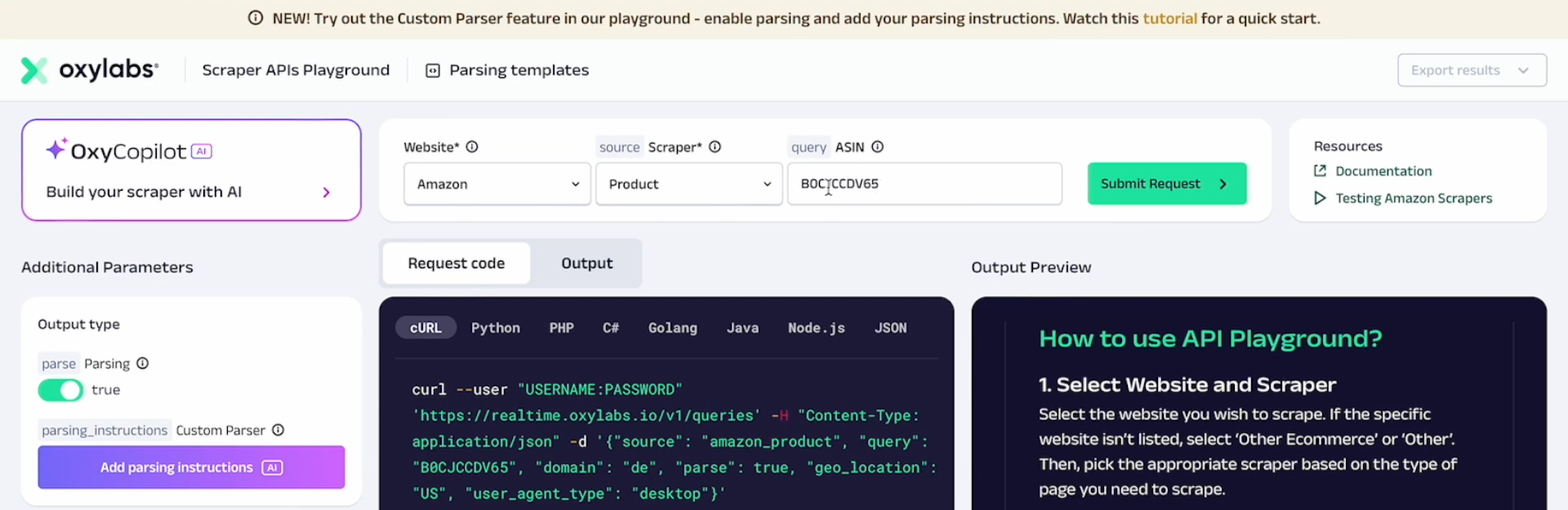Click the Parsing templates icon
1568x510 pixels.
tap(433, 71)
